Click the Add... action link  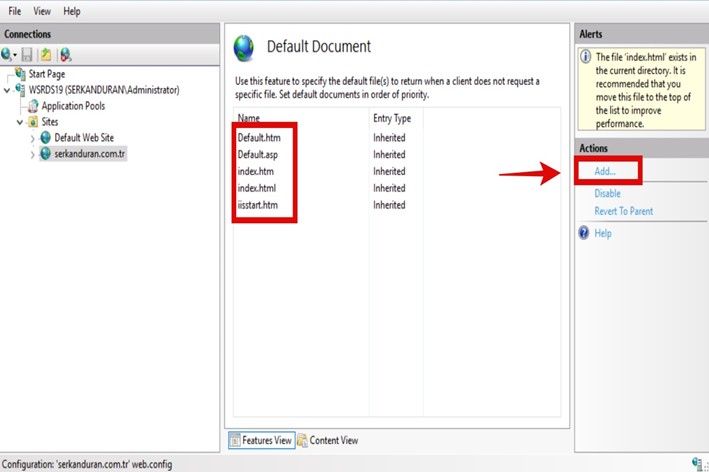tap(605, 171)
